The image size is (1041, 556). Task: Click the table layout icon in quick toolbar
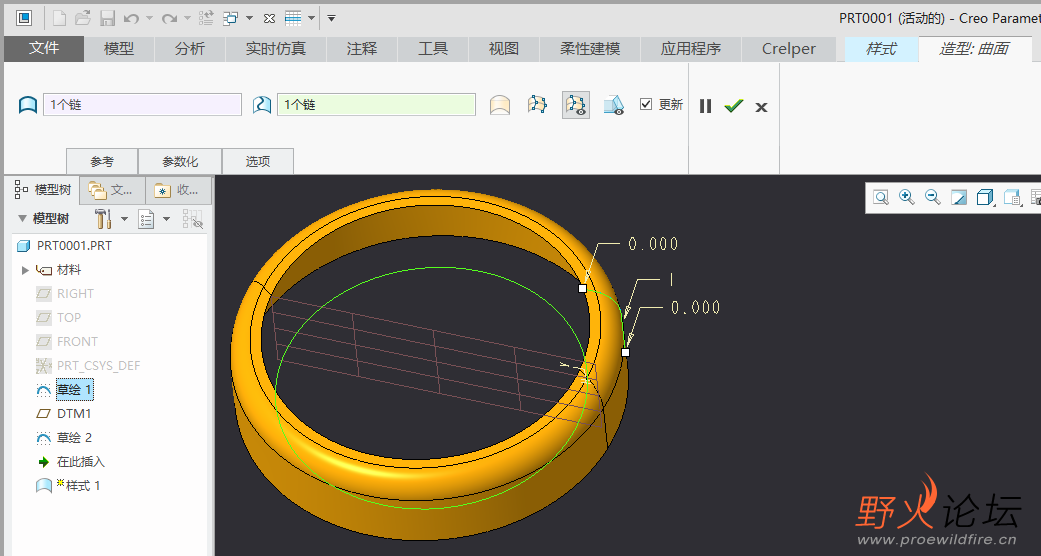[293, 18]
